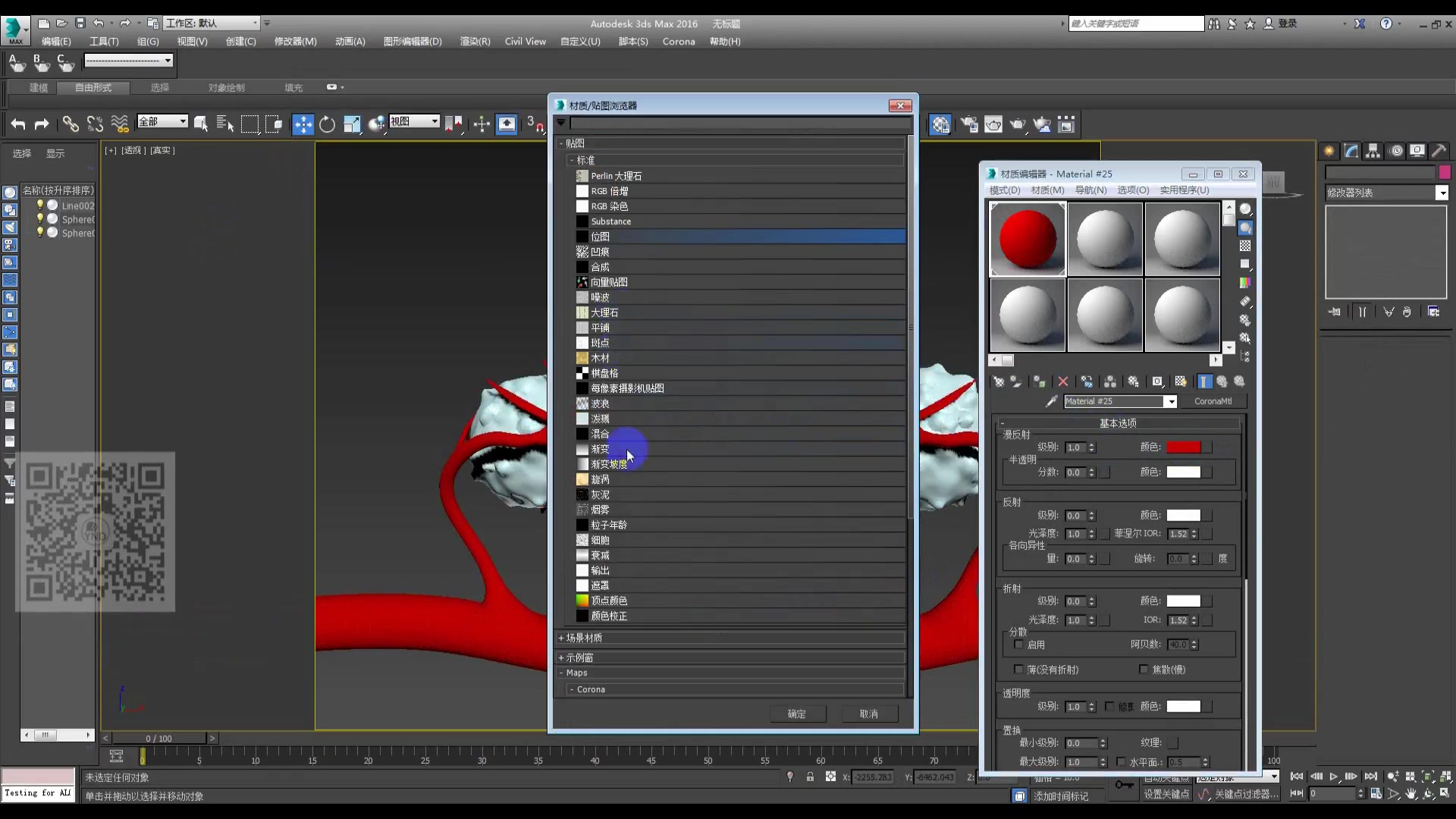Open the 渲染(R) menu

point(475,42)
